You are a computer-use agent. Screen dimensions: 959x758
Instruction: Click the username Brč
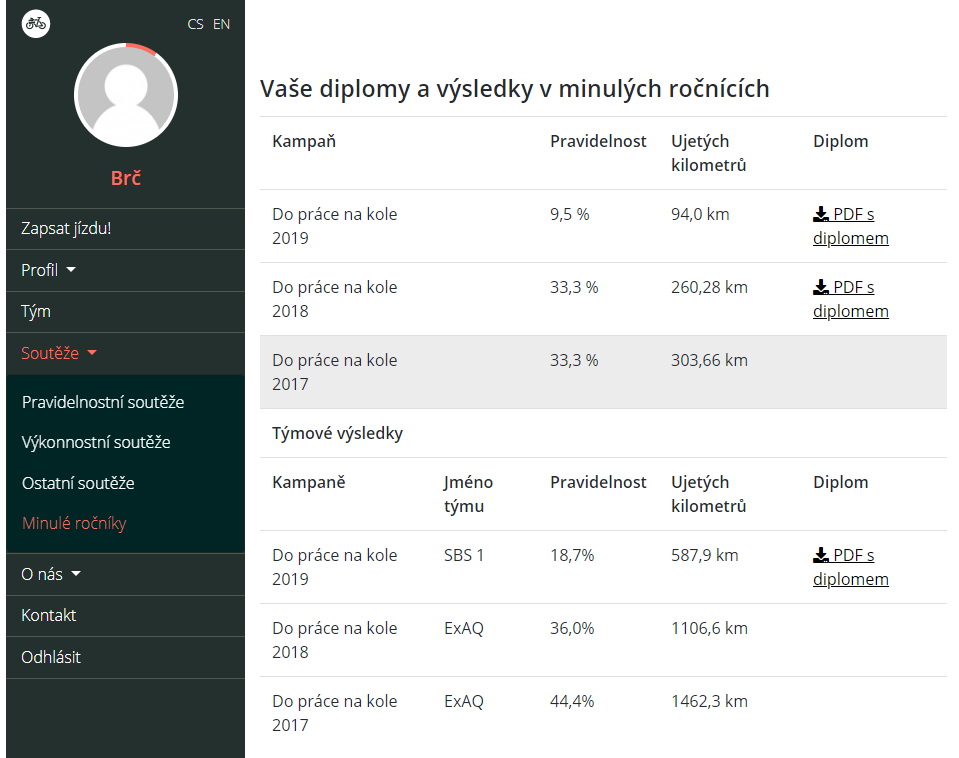point(126,178)
